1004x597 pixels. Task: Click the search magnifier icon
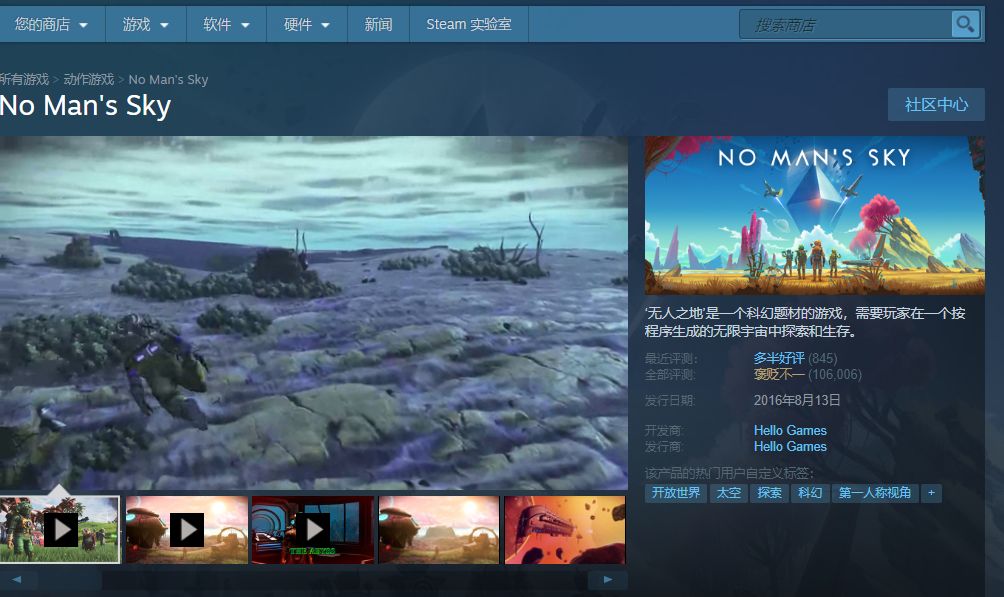pyautogui.click(x=966, y=24)
